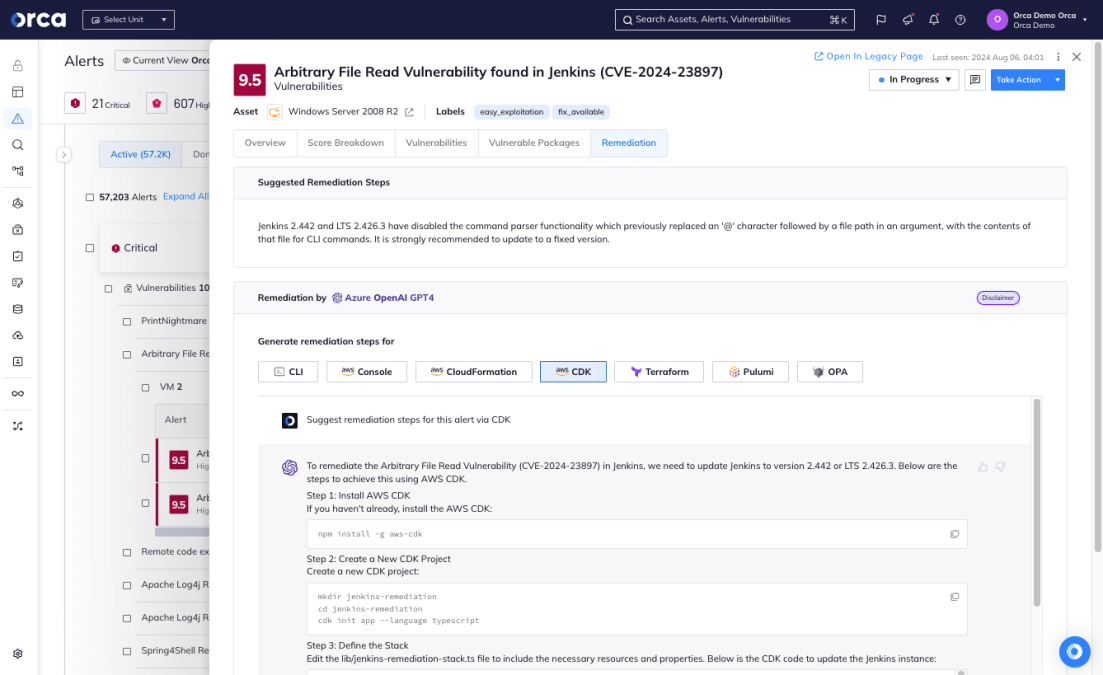Generate remediation steps for OPA
1103x675 pixels.
click(829, 372)
